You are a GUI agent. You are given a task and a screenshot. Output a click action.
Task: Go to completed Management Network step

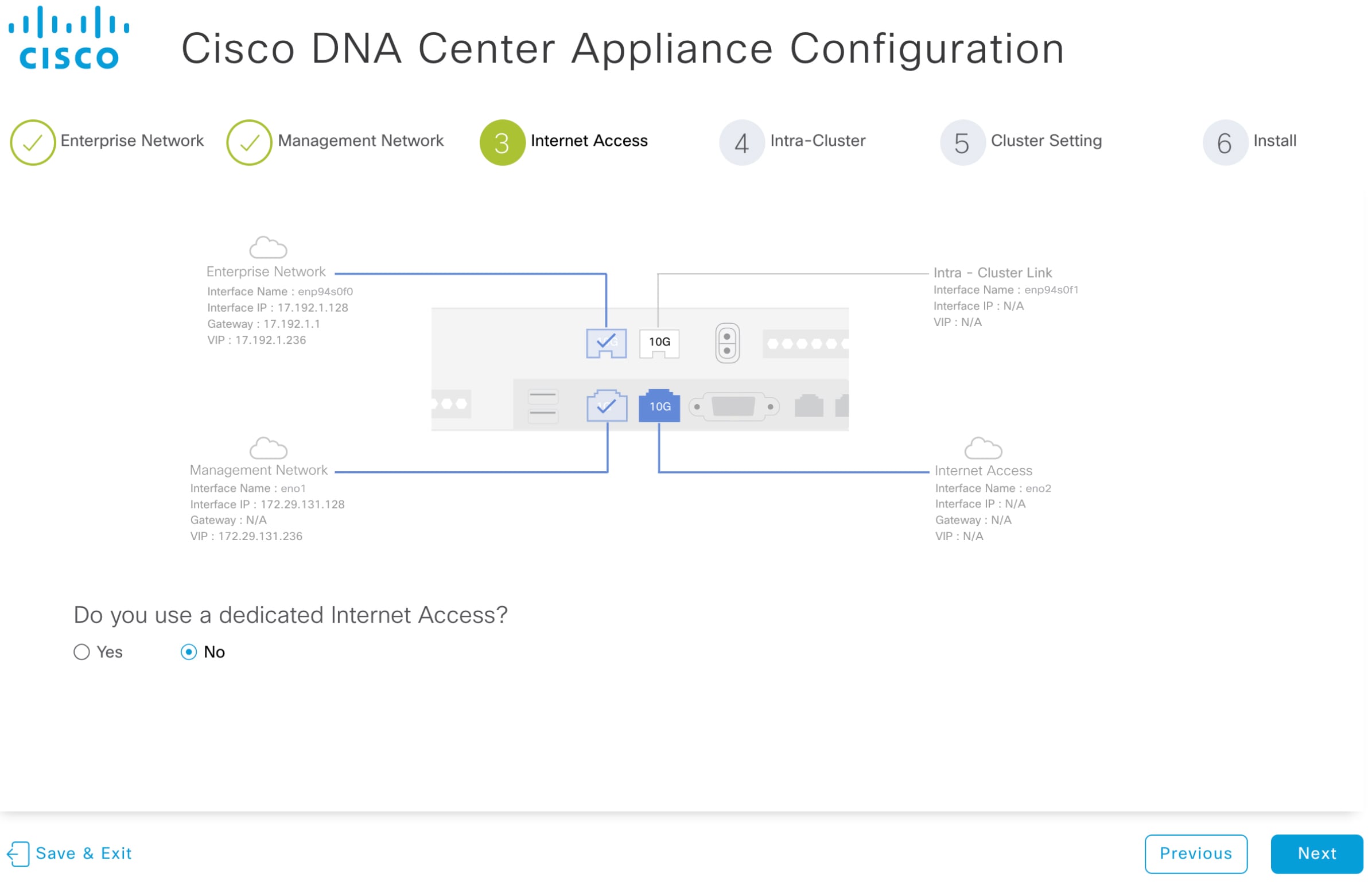pyautogui.click(x=249, y=142)
